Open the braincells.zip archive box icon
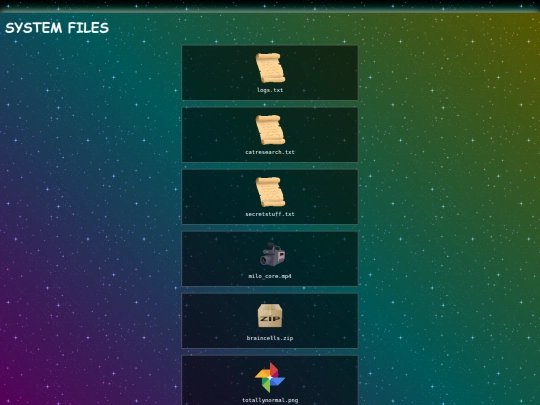The height and width of the screenshot is (405, 540). tap(270, 315)
